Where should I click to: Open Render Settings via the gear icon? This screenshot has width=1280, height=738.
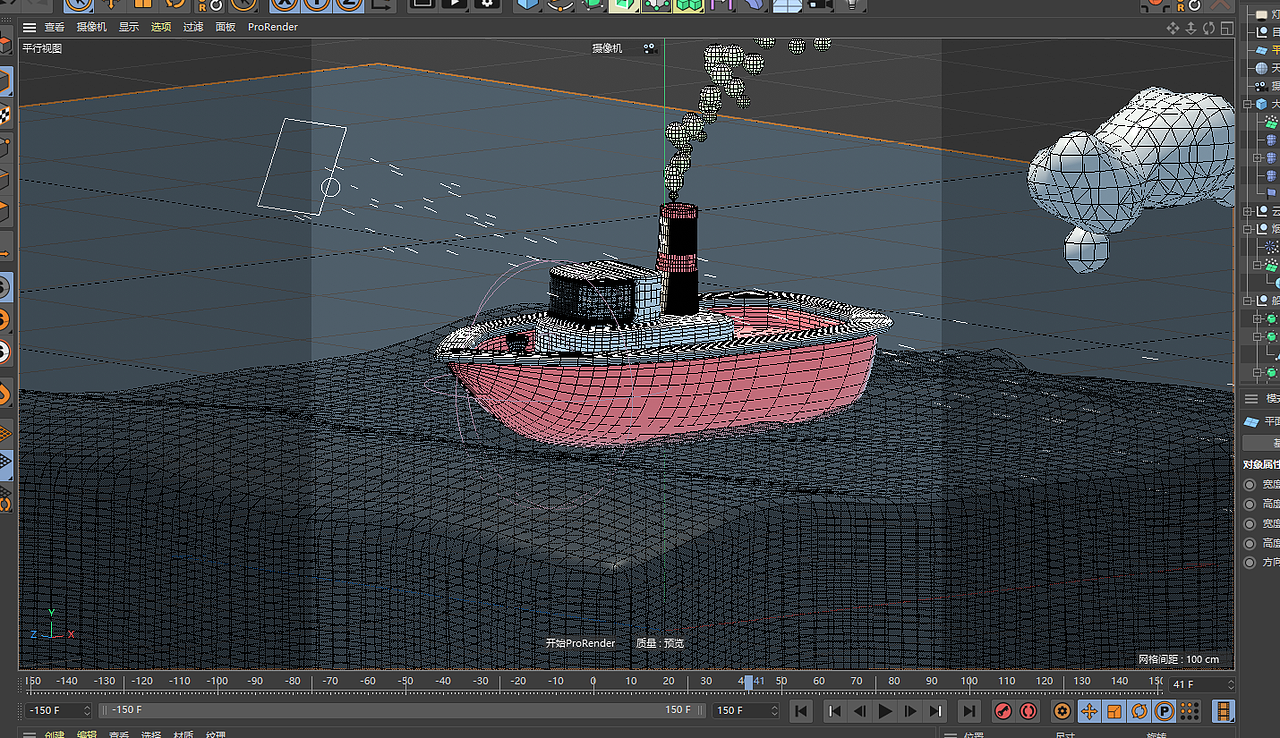(488, 7)
